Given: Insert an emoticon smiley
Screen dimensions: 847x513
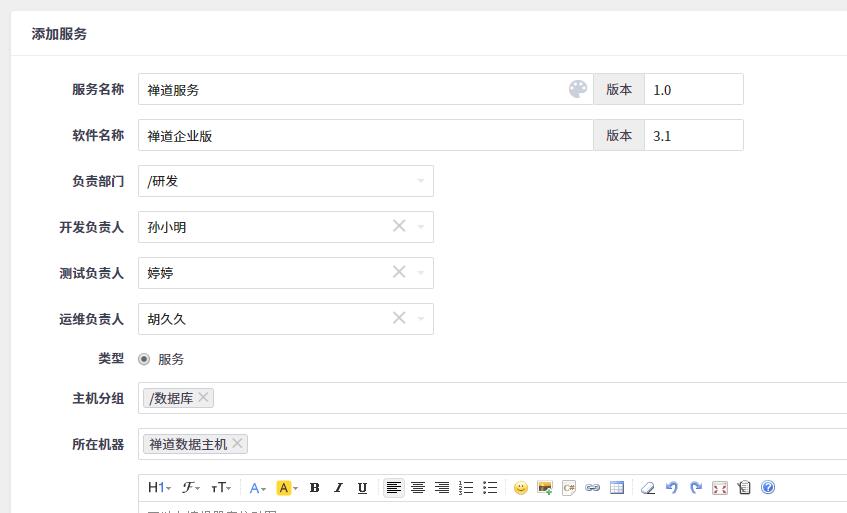Looking at the screenshot, I should [x=521, y=488].
